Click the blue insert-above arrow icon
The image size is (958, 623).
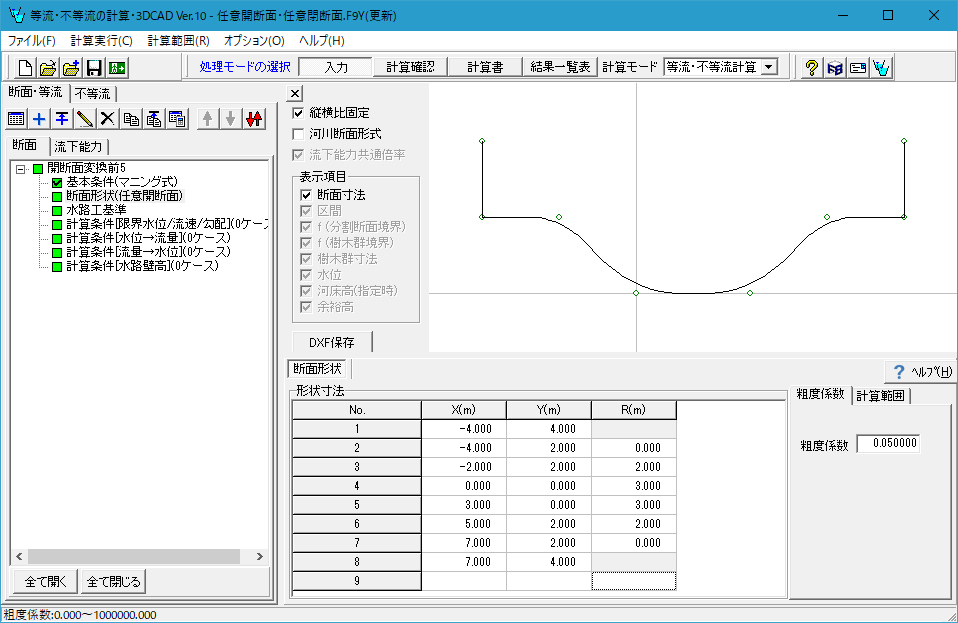click(62, 118)
